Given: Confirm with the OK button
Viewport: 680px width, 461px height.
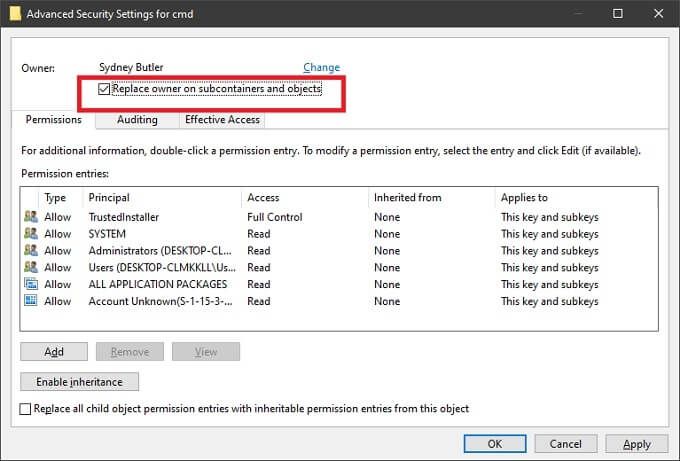Looking at the screenshot, I should click(x=496, y=444).
